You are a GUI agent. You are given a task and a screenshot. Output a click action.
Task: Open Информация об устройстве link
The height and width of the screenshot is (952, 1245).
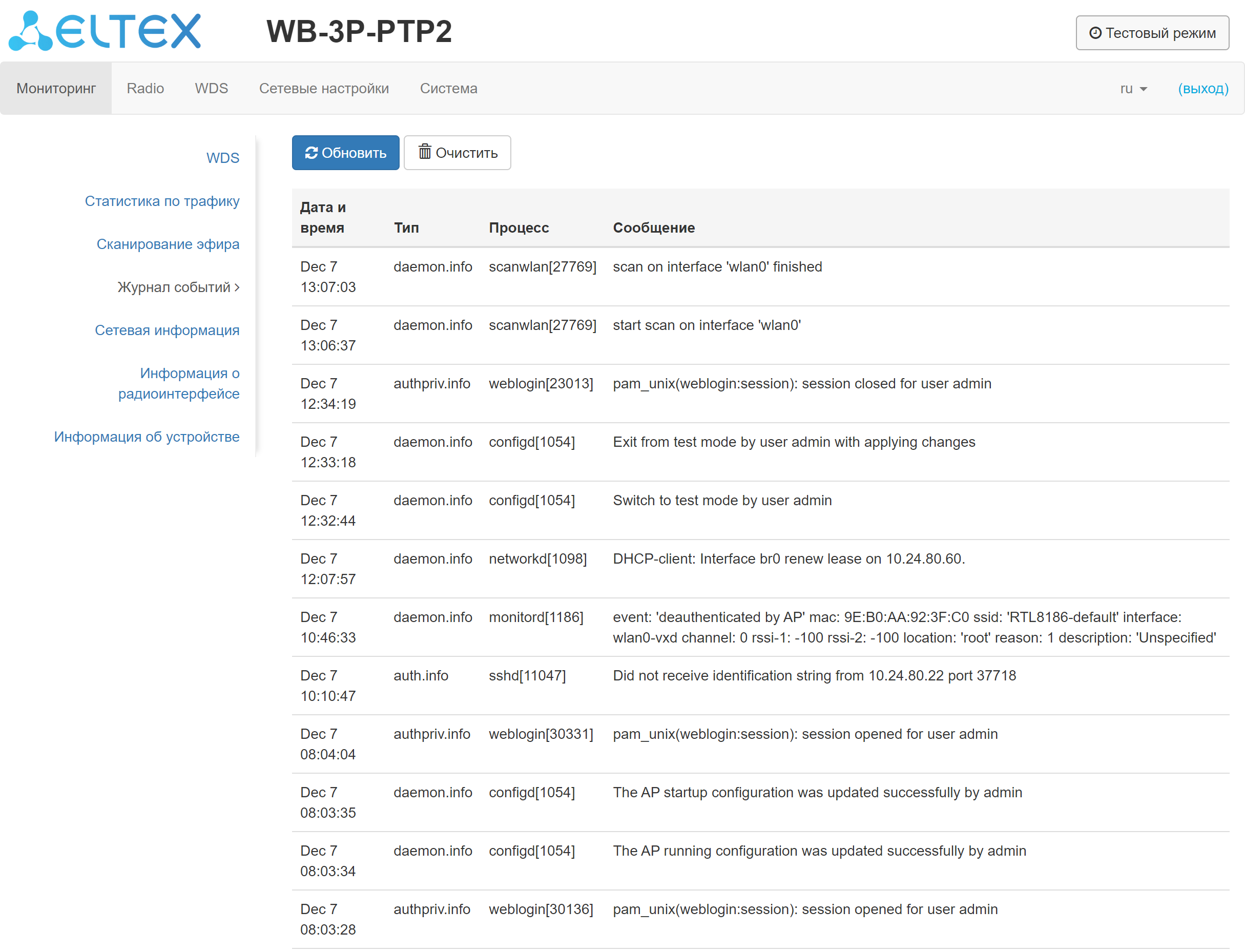click(146, 437)
